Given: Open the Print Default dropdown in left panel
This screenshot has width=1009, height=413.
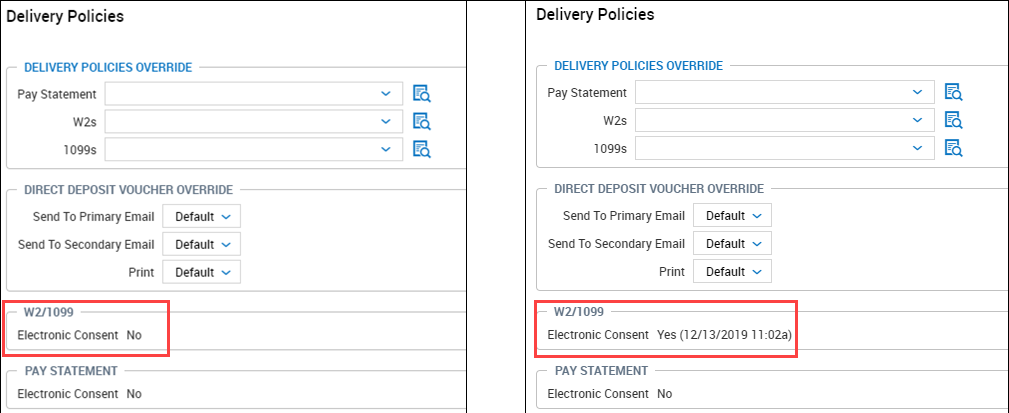Looking at the screenshot, I should [202, 272].
